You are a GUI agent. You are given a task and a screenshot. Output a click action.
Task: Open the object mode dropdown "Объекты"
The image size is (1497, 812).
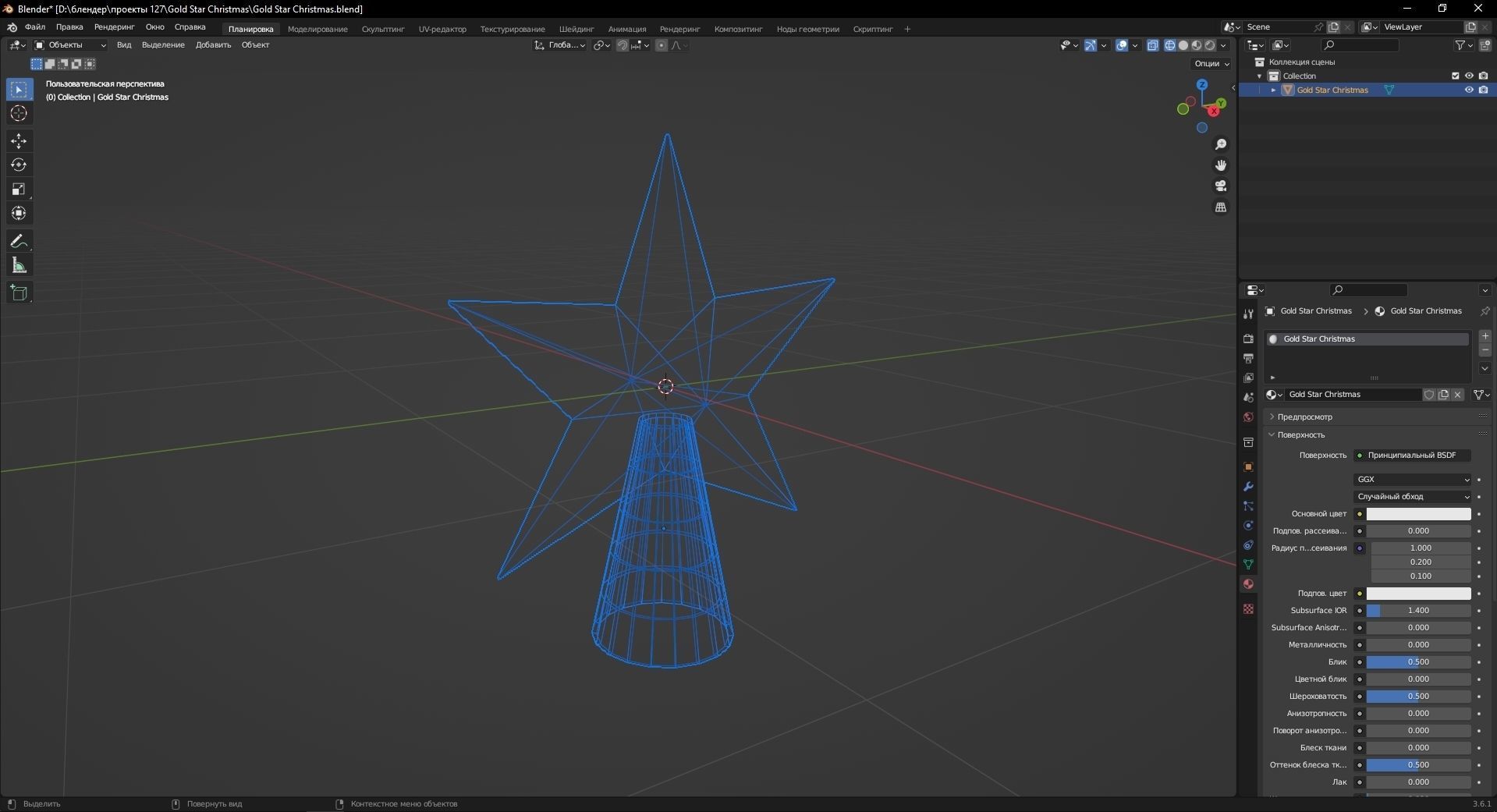click(x=70, y=45)
